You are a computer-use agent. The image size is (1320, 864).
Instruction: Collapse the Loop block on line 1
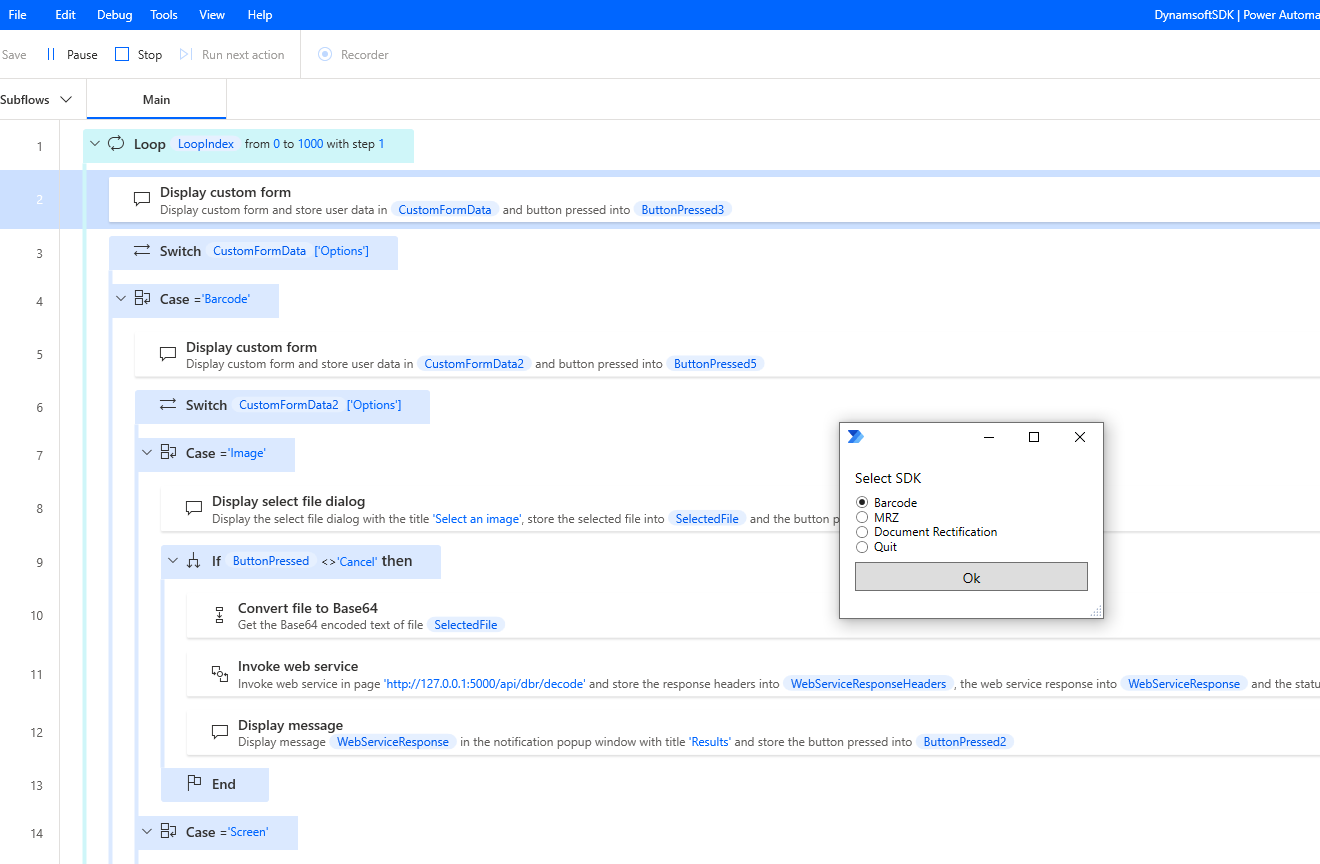pos(95,144)
